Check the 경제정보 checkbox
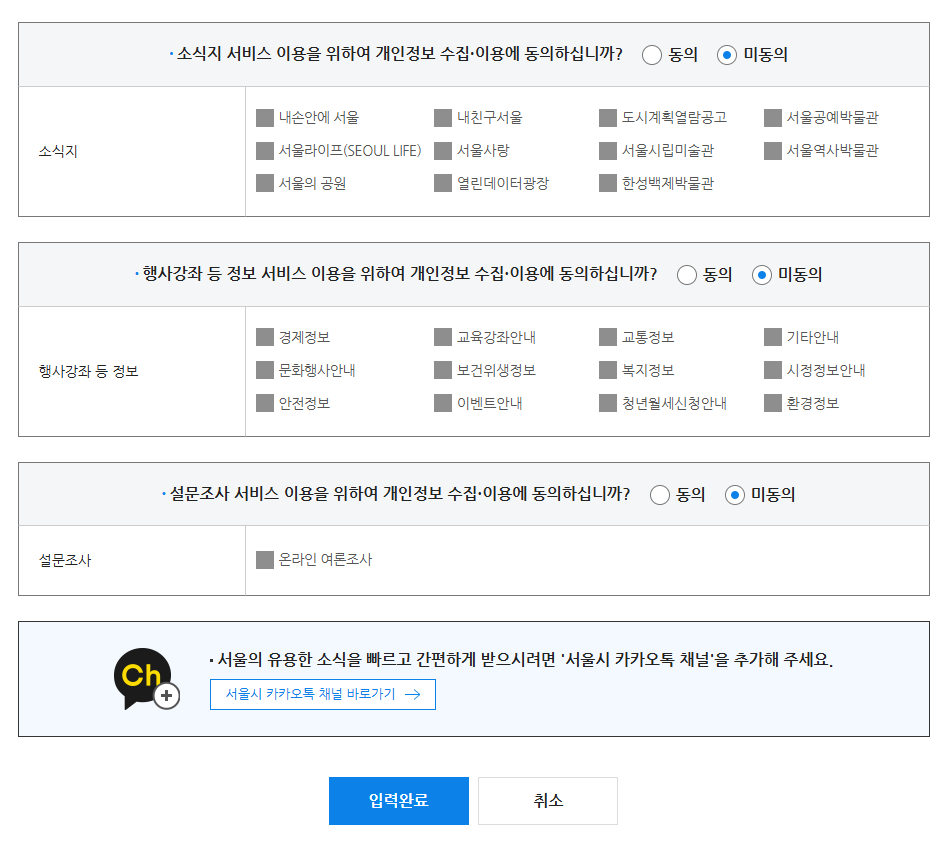The image size is (950, 845). tap(265, 337)
